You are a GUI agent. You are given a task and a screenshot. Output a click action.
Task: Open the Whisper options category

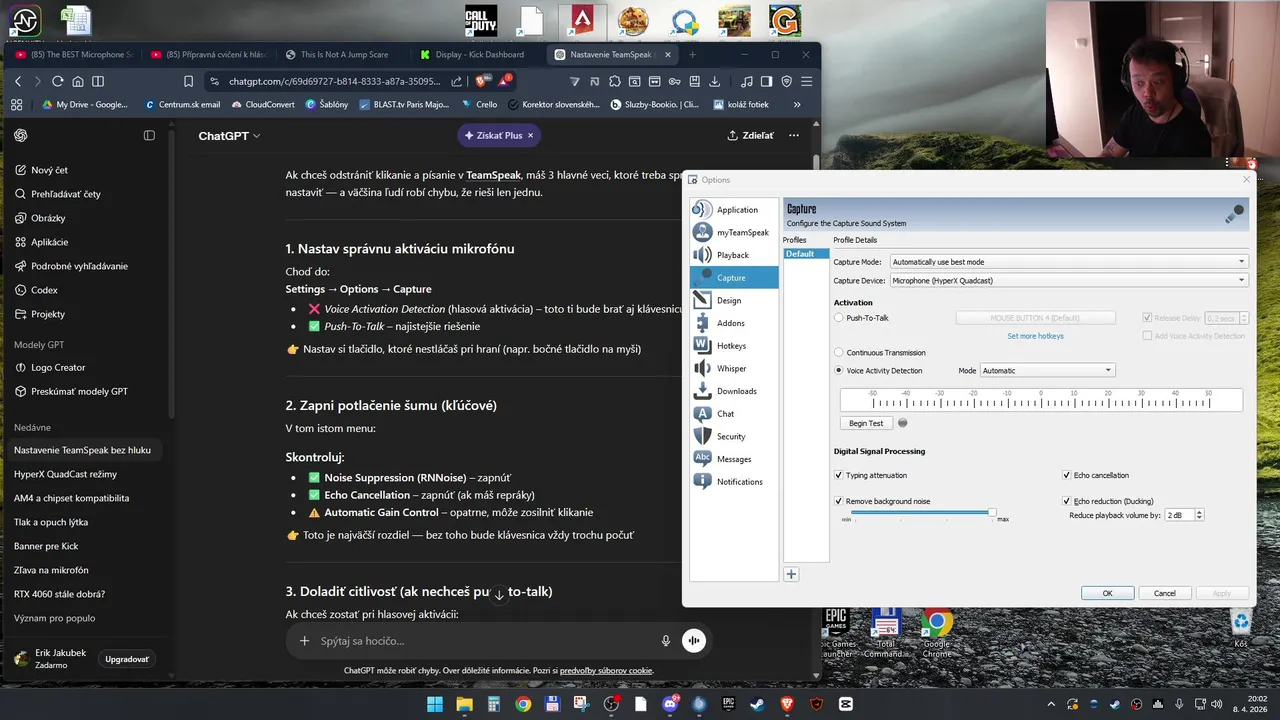point(735,368)
